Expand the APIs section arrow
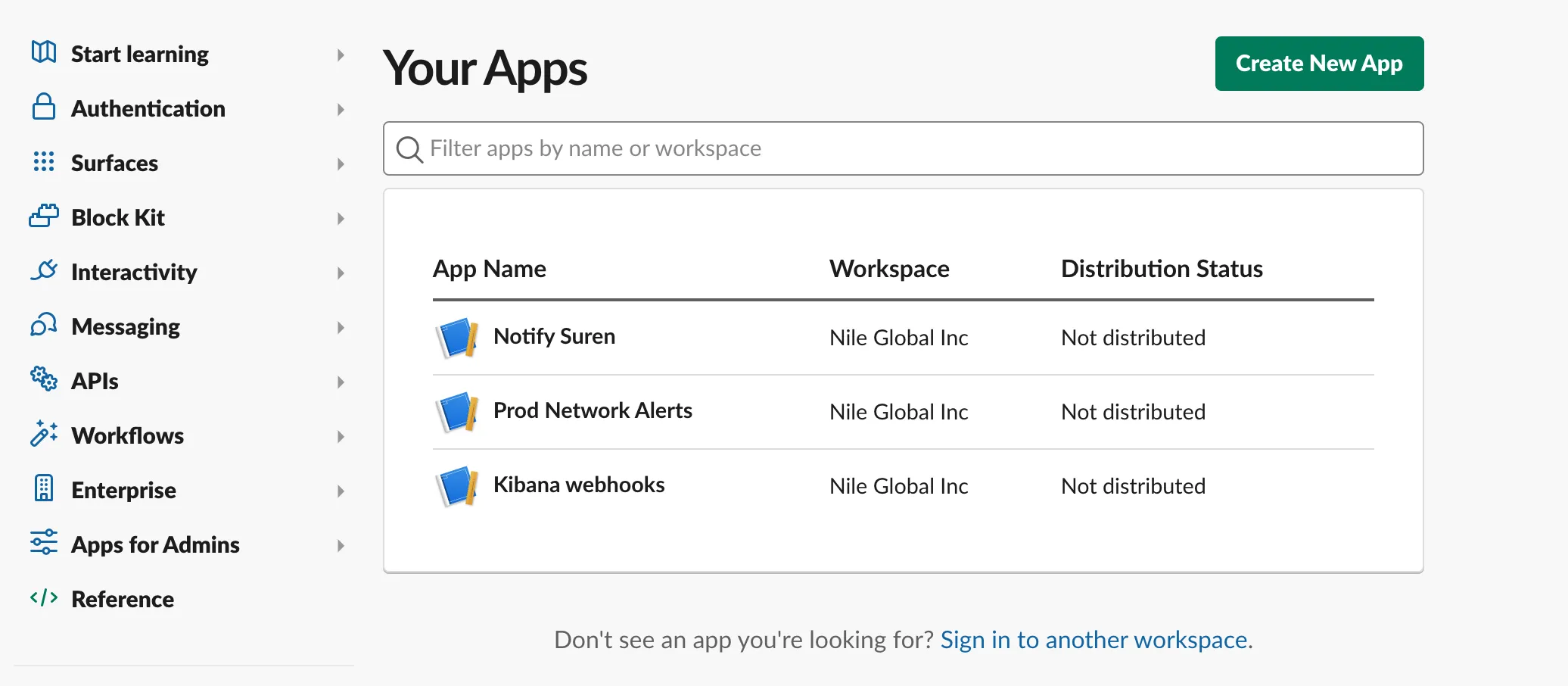The width and height of the screenshot is (1568, 686). pyautogui.click(x=341, y=382)
